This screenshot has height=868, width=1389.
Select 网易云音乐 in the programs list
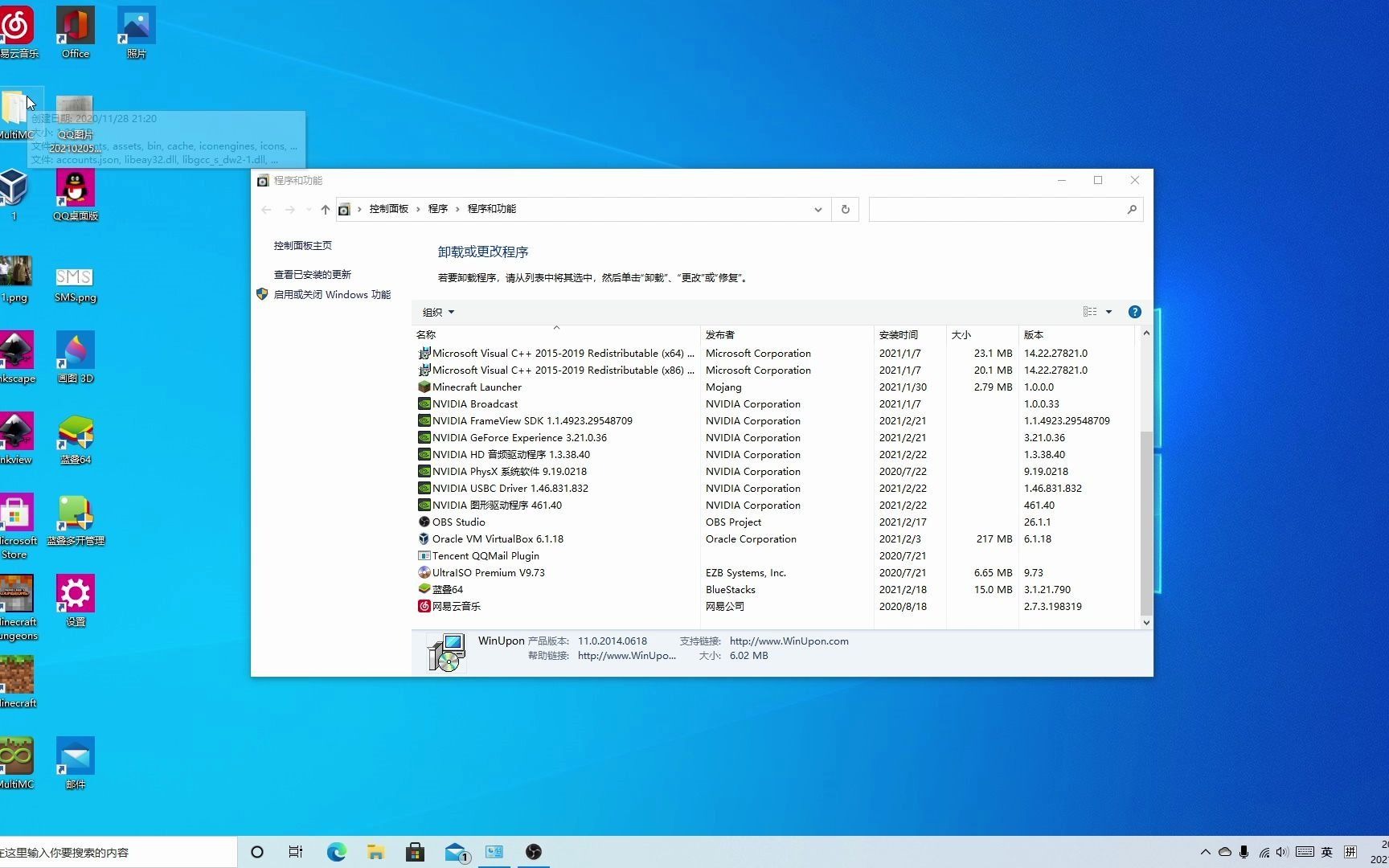click(x=775, y=607)
